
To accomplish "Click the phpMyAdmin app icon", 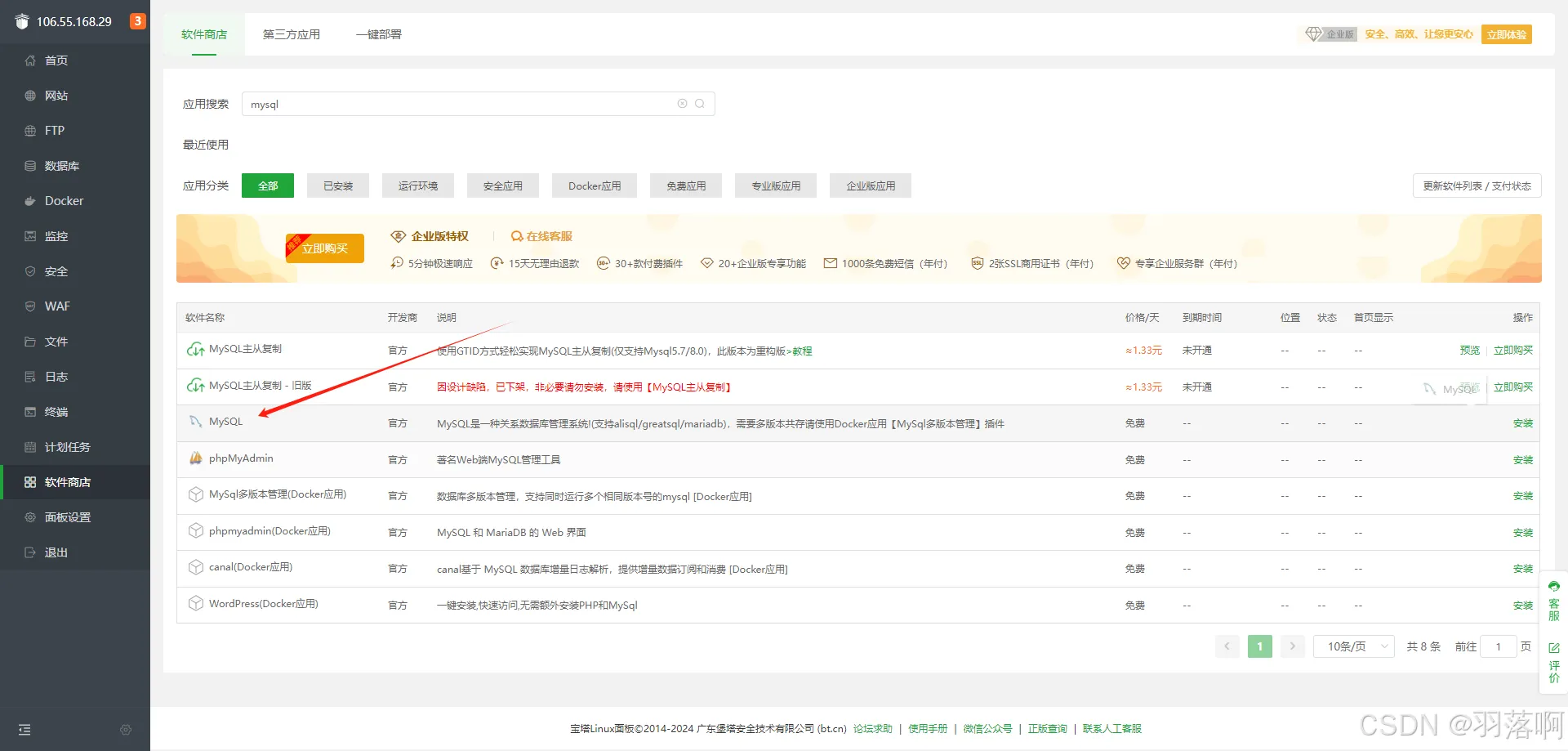I will tap(196, 458).
